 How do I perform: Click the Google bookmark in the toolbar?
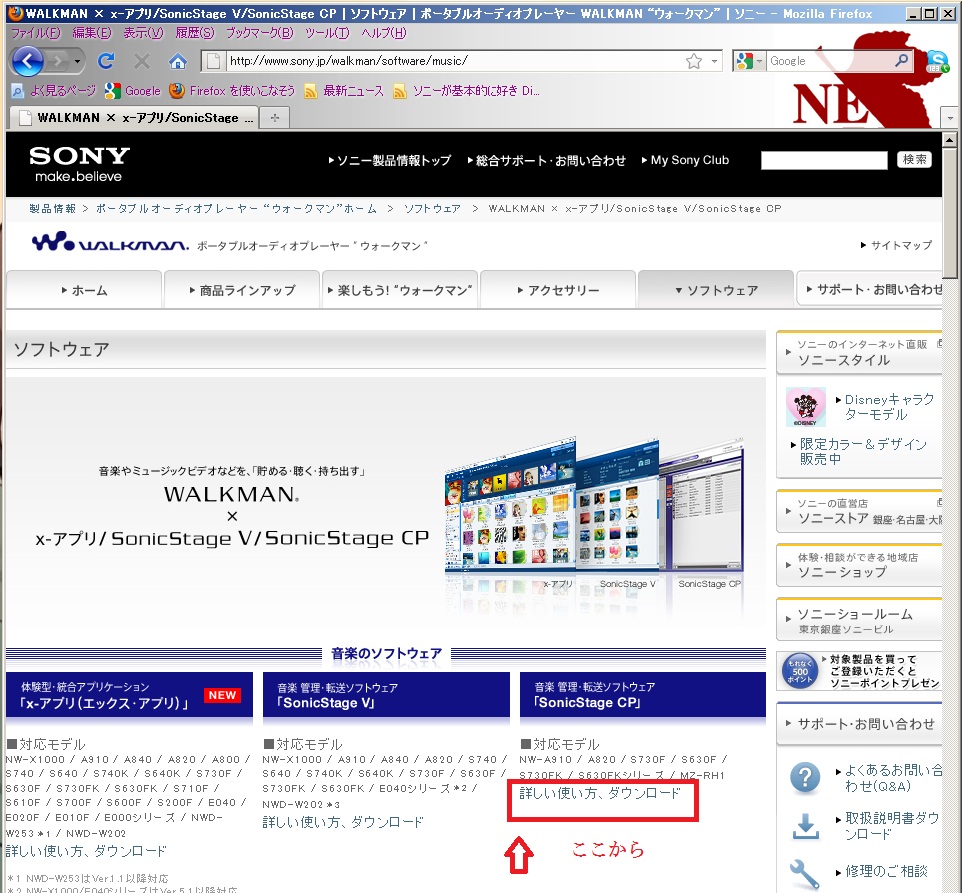pos(133,91)
